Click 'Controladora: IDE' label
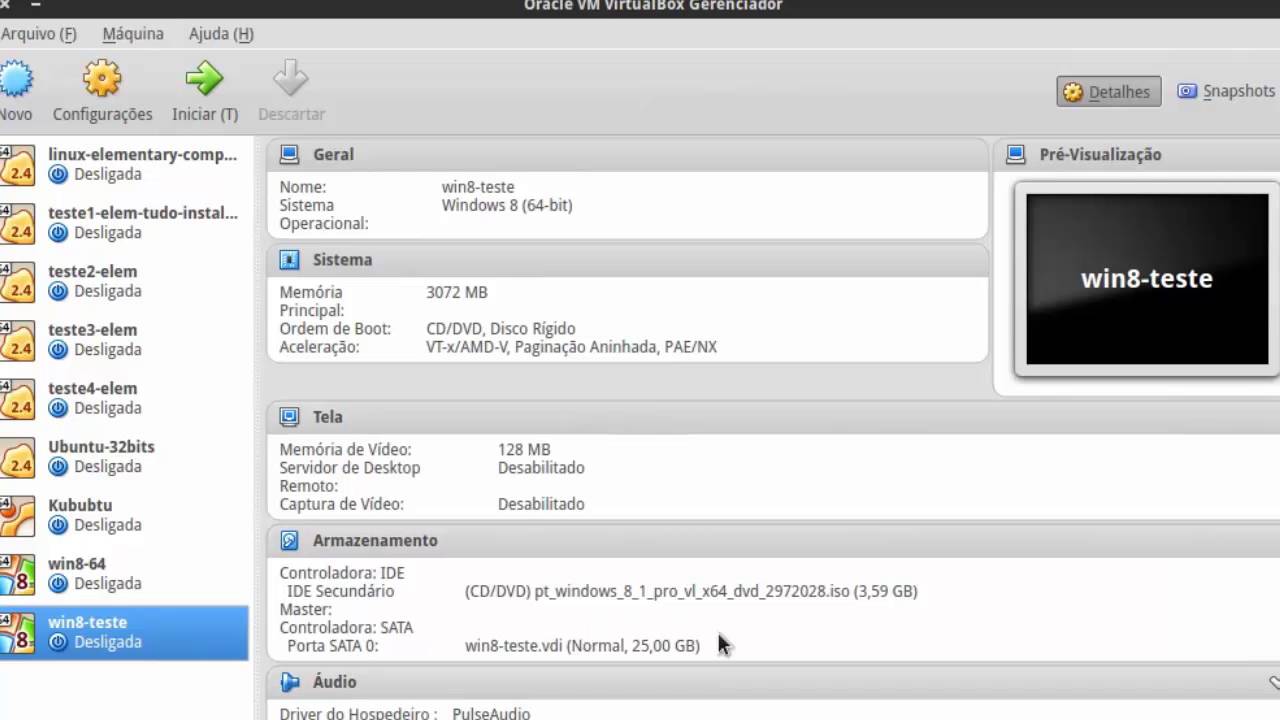This screenshot has width=1280, height=720. coord(342,574)
